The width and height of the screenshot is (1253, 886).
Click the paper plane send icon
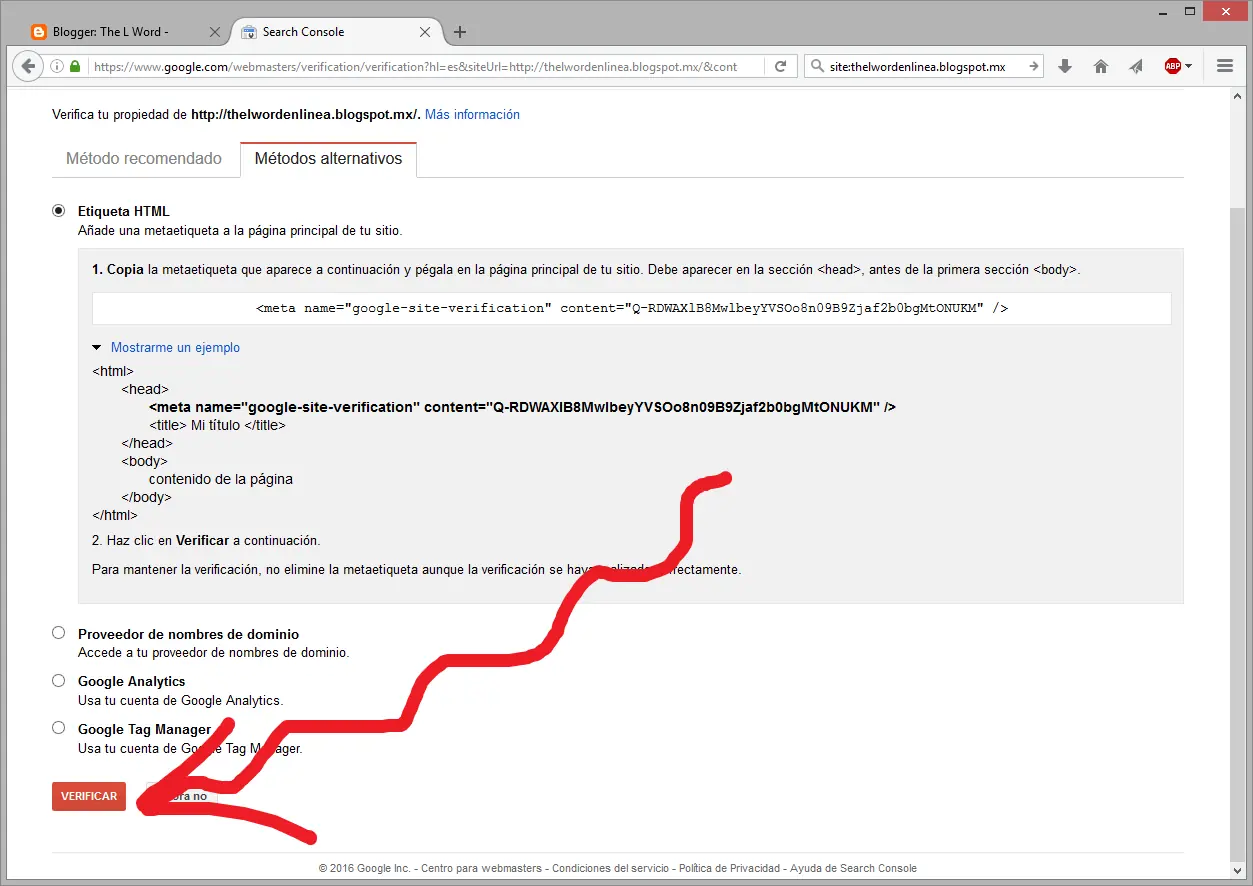coord(1136,66)
